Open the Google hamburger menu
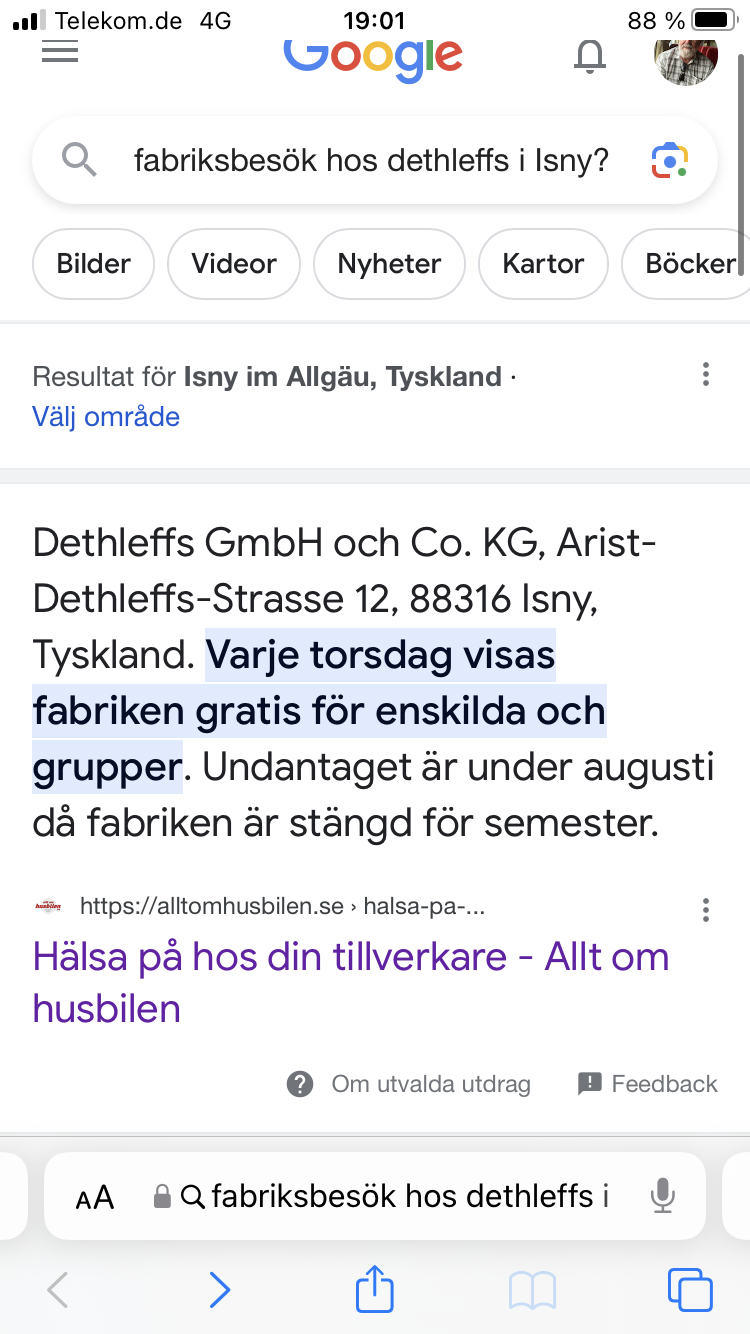The image size is (750, 1334). 60,52
